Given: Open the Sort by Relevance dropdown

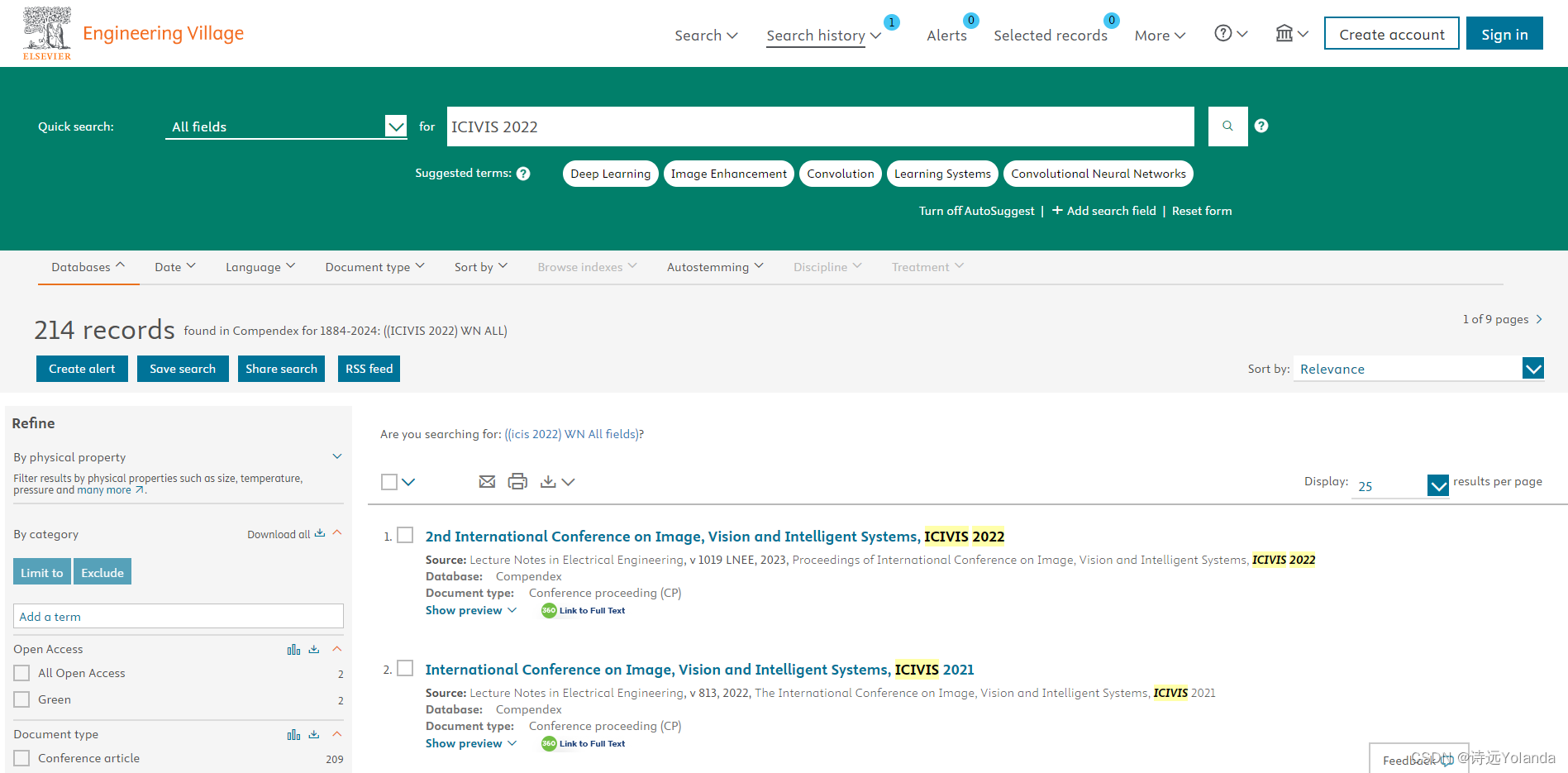Looking at the screenshot, I should coord(1418,369).
